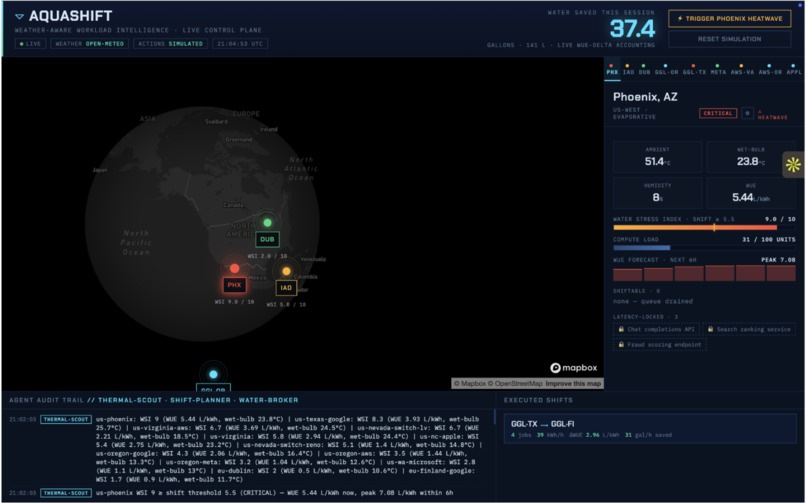
Task: Click the GGL-TX → GGL-FI executed shift card
Action: (x=650, y=429)
